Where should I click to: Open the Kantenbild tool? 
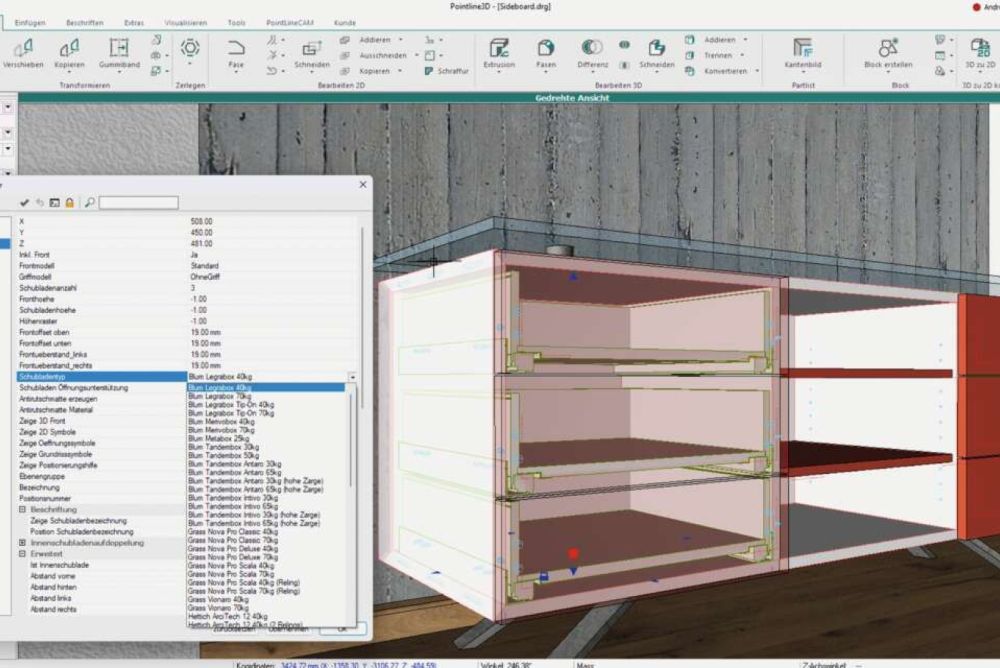coord(802,51)
